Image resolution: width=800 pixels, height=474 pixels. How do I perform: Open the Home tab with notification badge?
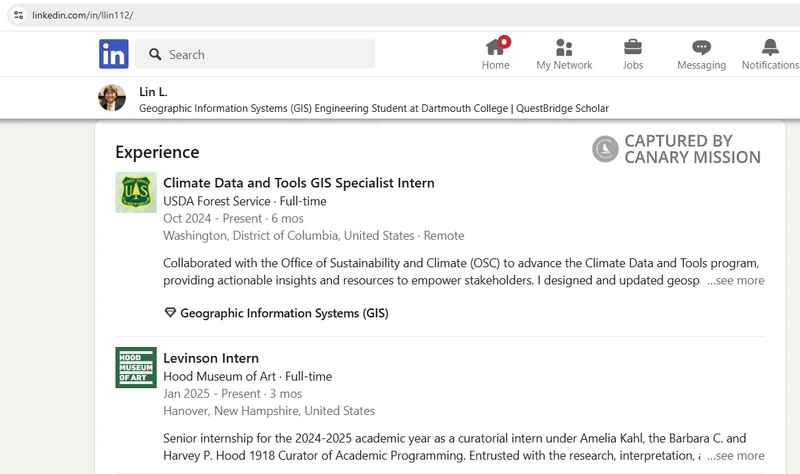tap(495, 54)
